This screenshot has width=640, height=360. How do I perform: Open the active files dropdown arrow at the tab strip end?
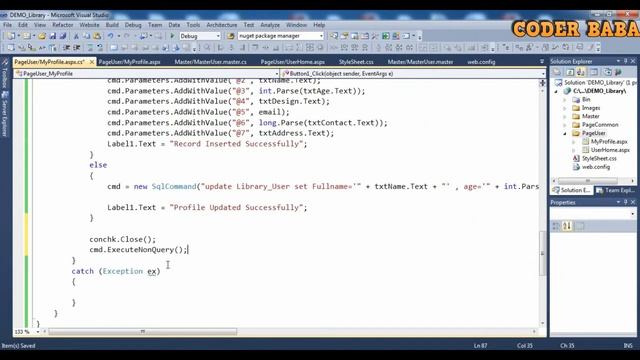[x=542, y=62]
